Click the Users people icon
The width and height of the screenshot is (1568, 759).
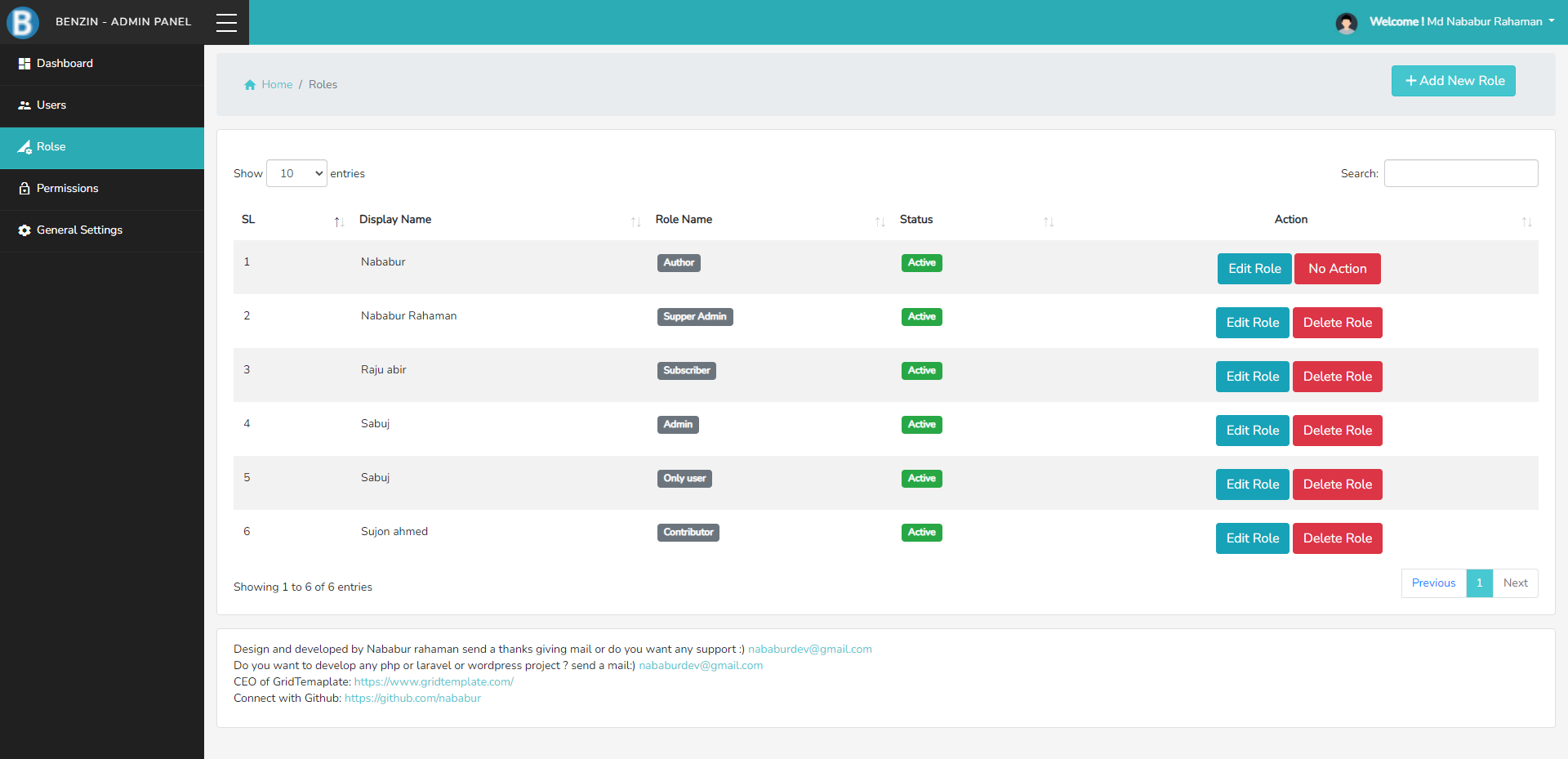(24, 105)
